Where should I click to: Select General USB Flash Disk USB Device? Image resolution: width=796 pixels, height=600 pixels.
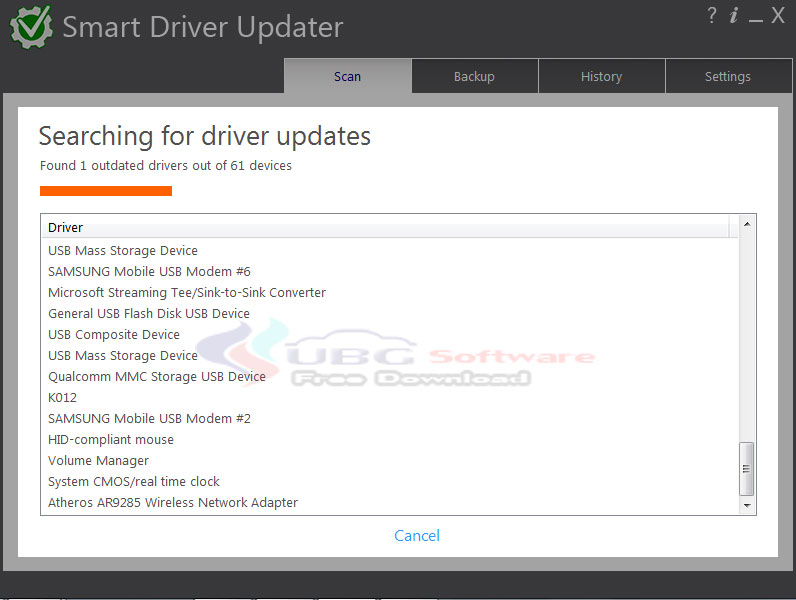[x=390, y=314]
